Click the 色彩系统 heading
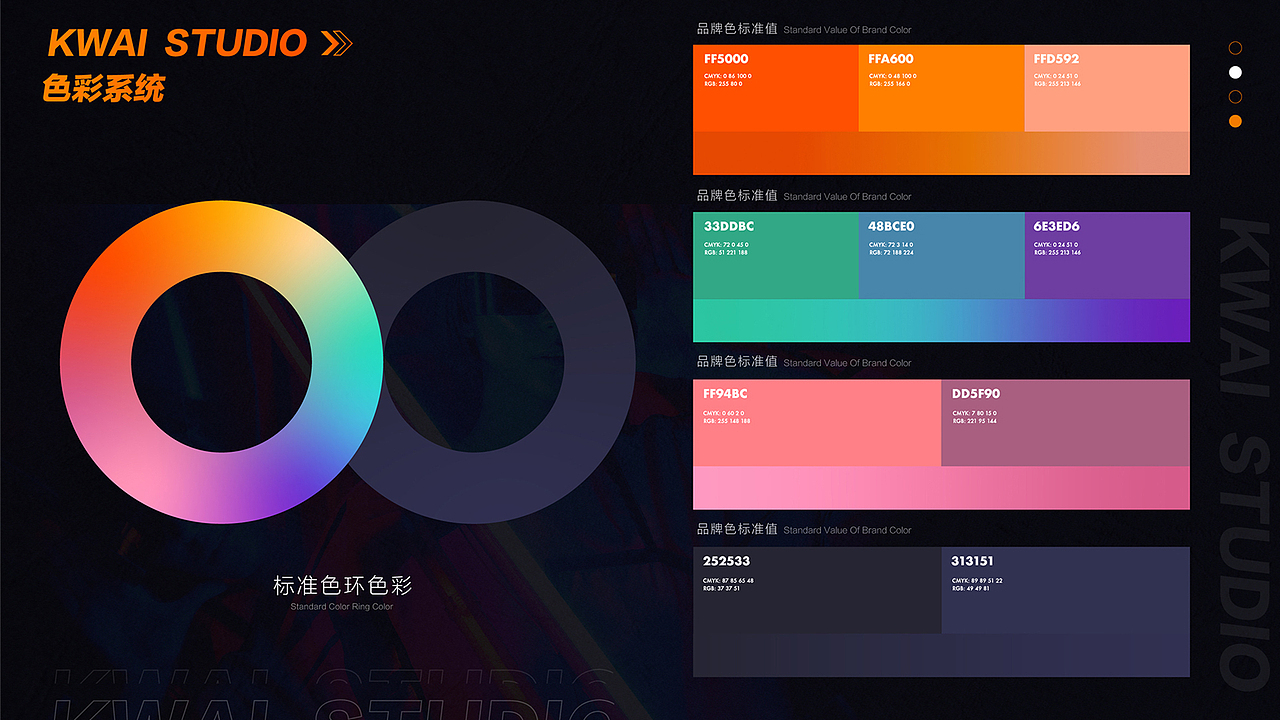 103,89
